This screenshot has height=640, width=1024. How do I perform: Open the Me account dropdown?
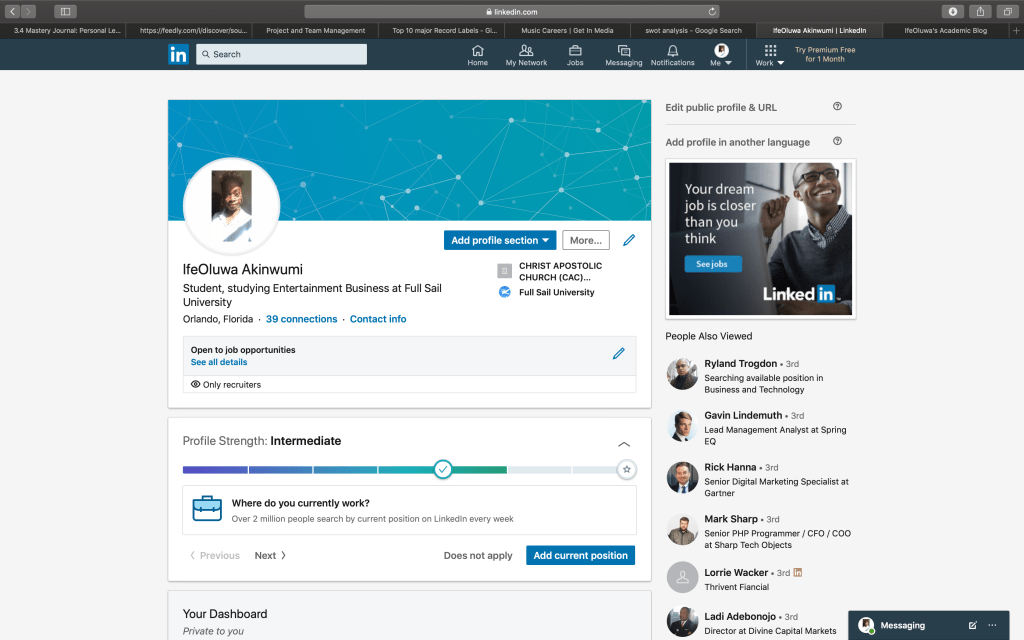click(x=721, y=55)
